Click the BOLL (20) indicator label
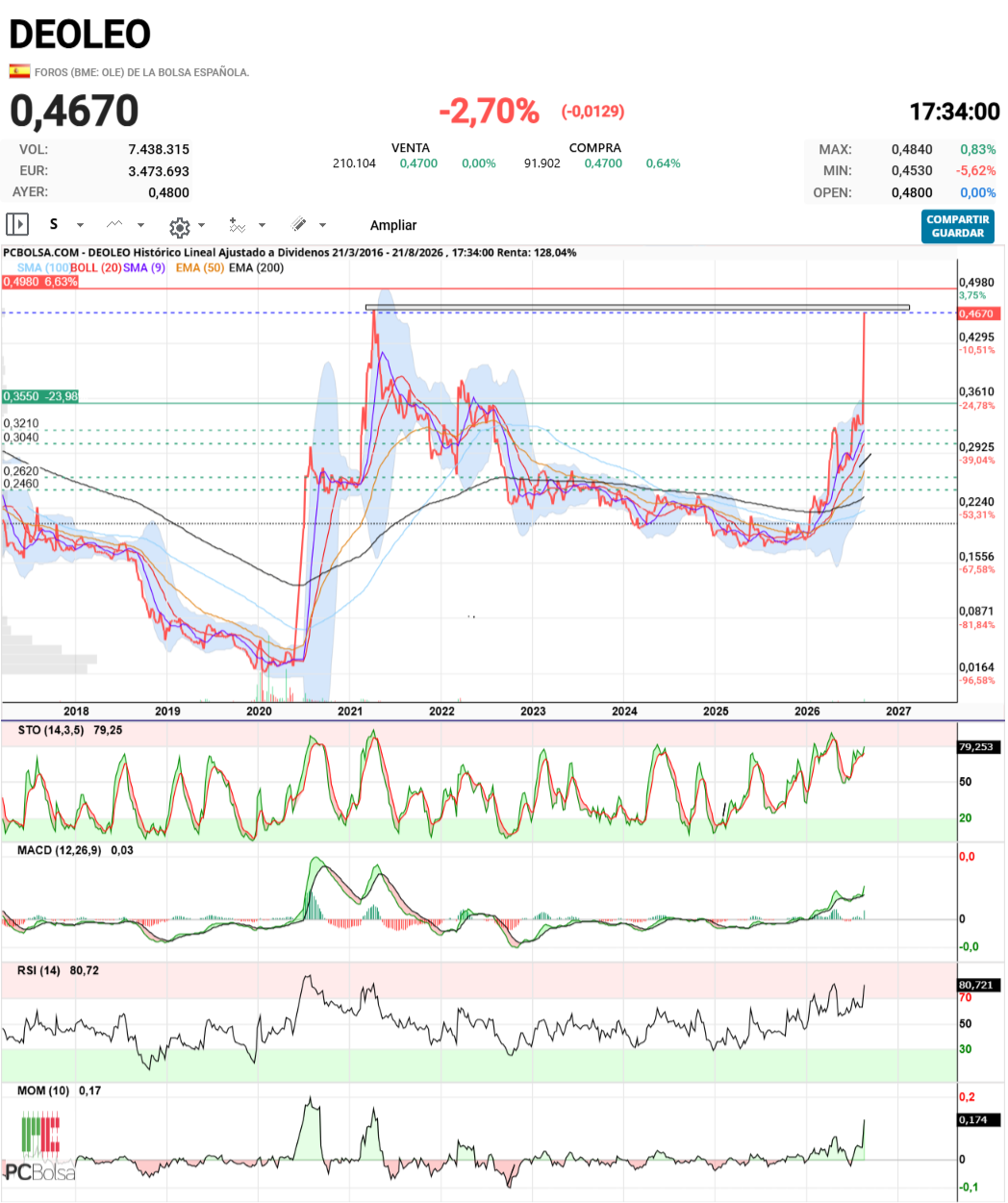Image resolution: width=1008 pixels, height=1203 pixels. click(96, 267)
